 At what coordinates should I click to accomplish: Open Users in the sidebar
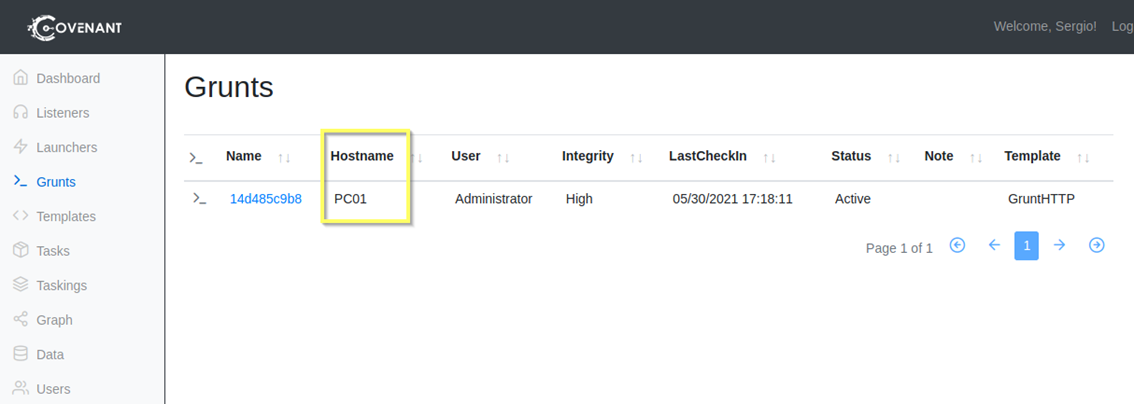53,389
